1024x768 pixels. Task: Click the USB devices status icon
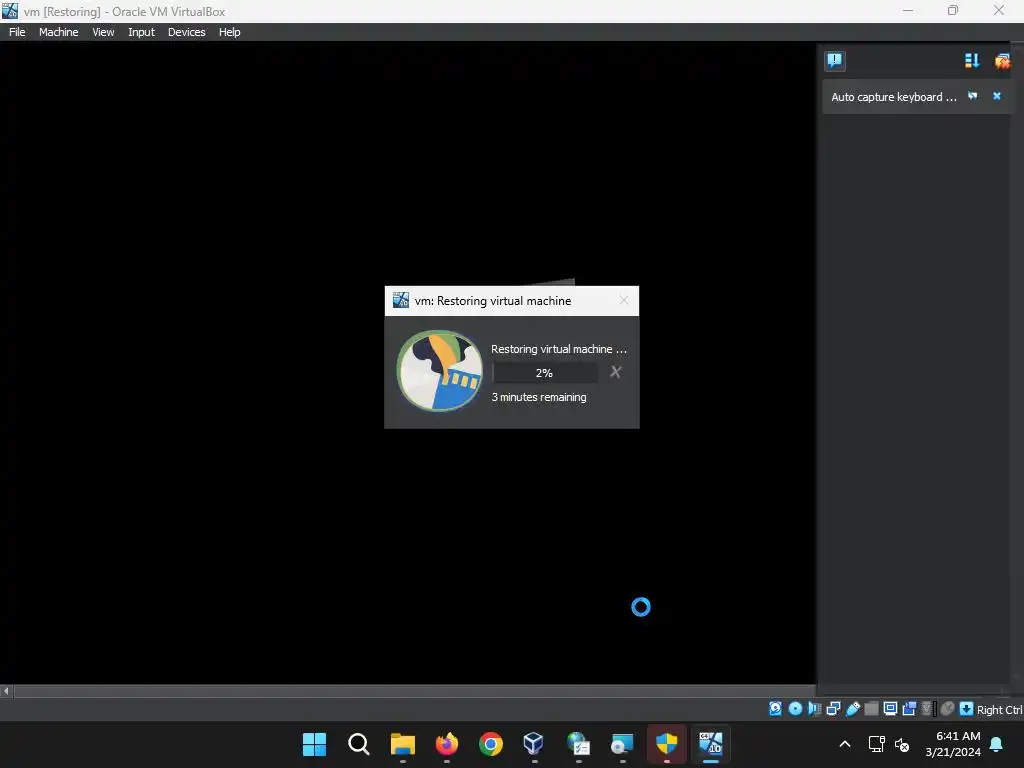pos(853,709)
